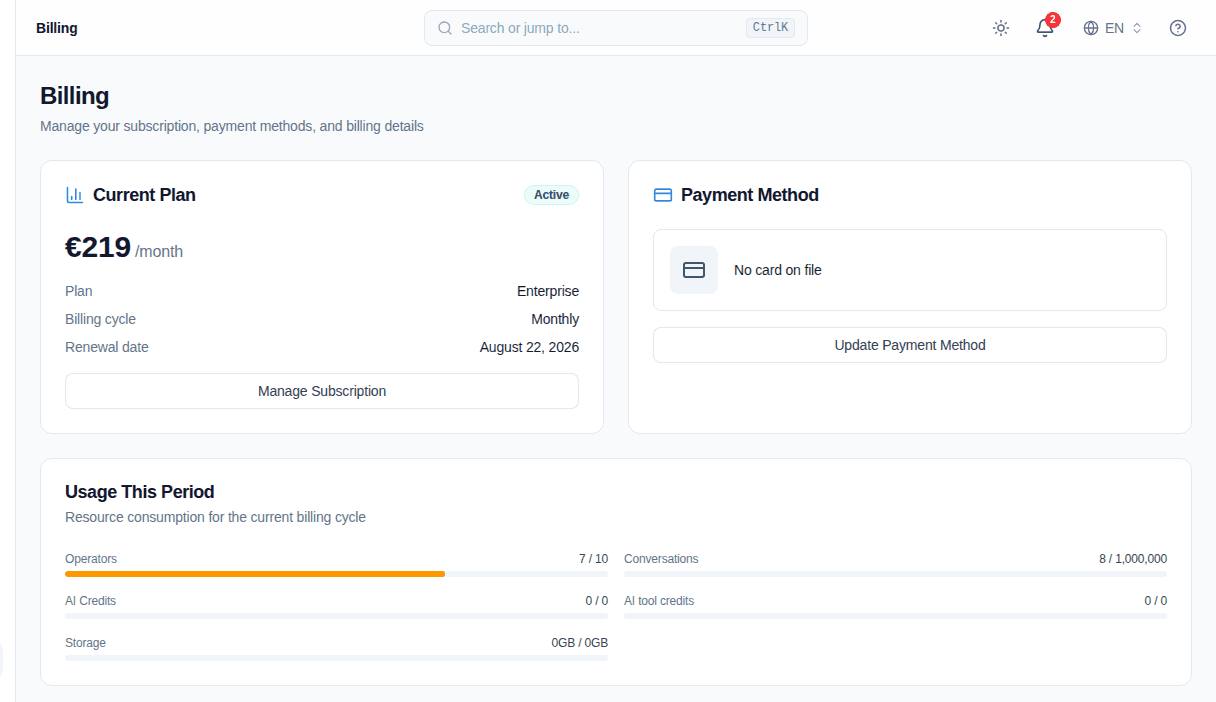Toggle the light/dark theme sun icon

(1001, 28)
